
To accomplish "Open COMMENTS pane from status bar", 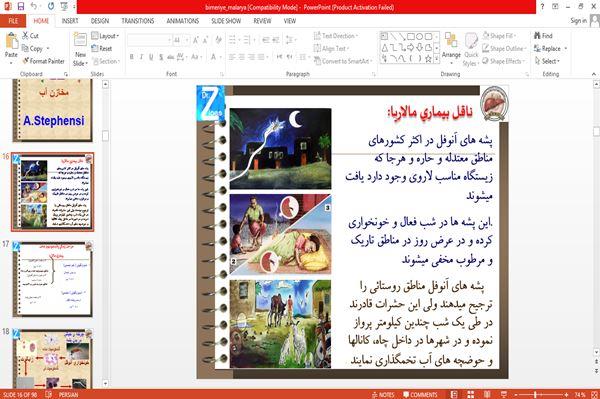I will coord(420,394).
